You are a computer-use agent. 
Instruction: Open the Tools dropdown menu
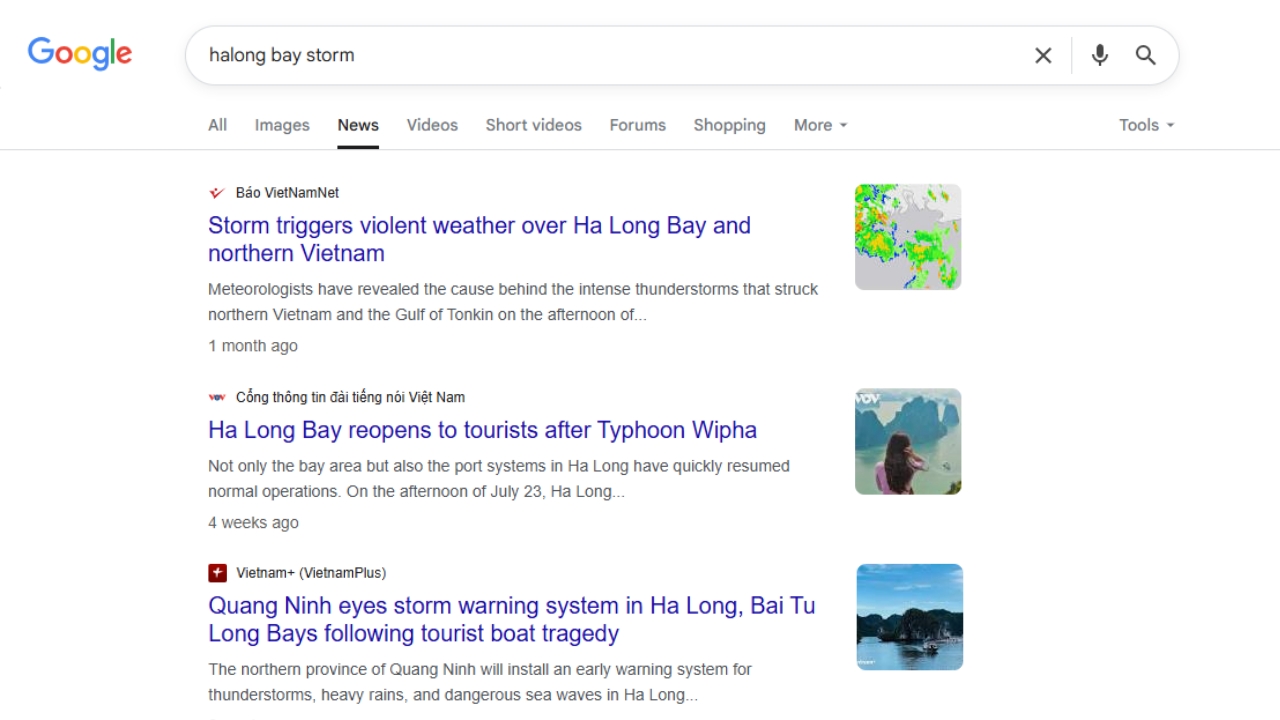click(x=1146, y=125)
